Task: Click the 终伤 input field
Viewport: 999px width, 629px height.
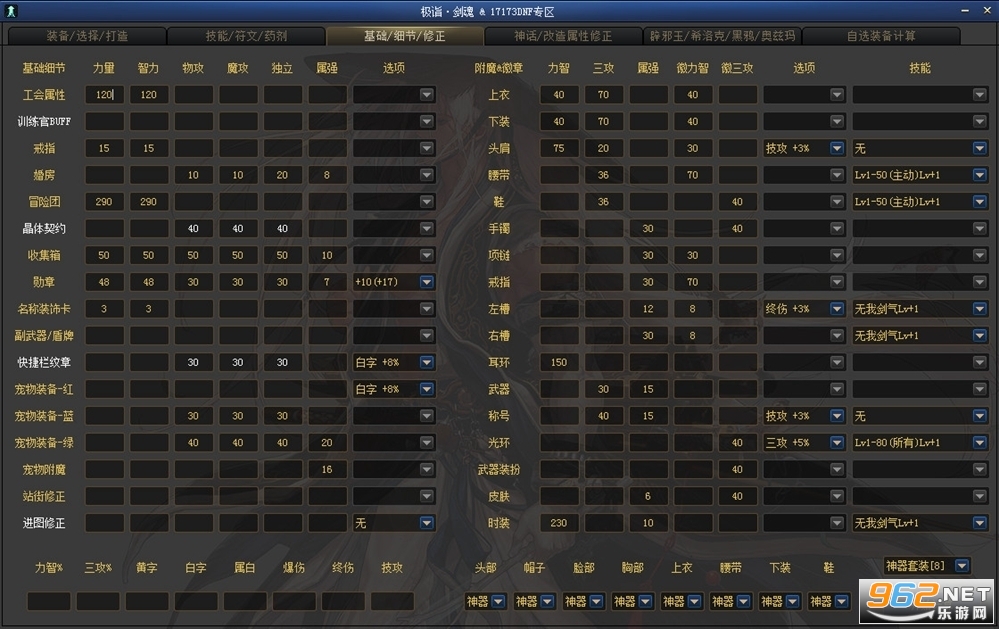Action: tap(343, 601)
